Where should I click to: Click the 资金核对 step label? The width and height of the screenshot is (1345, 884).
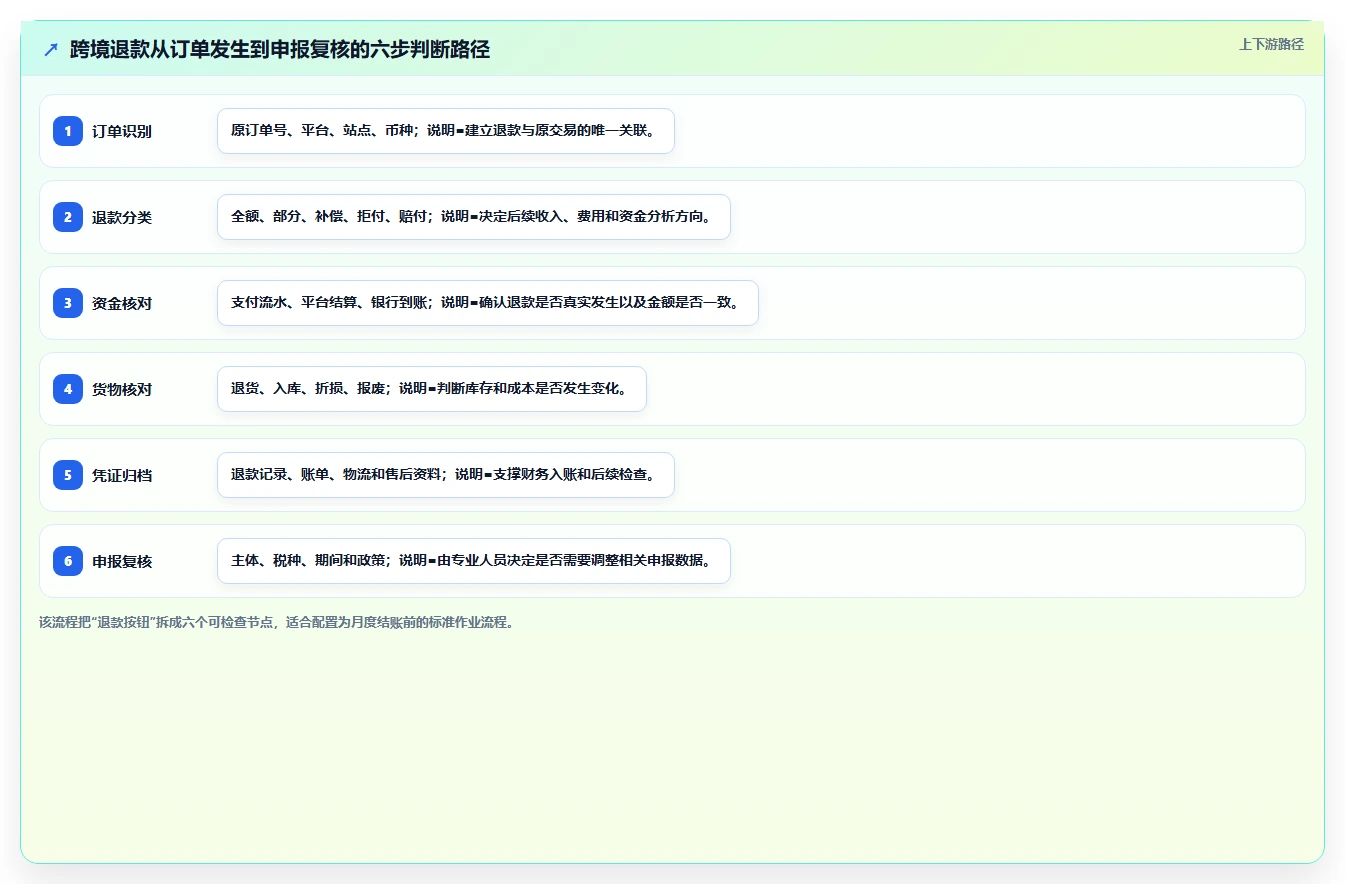122,303
